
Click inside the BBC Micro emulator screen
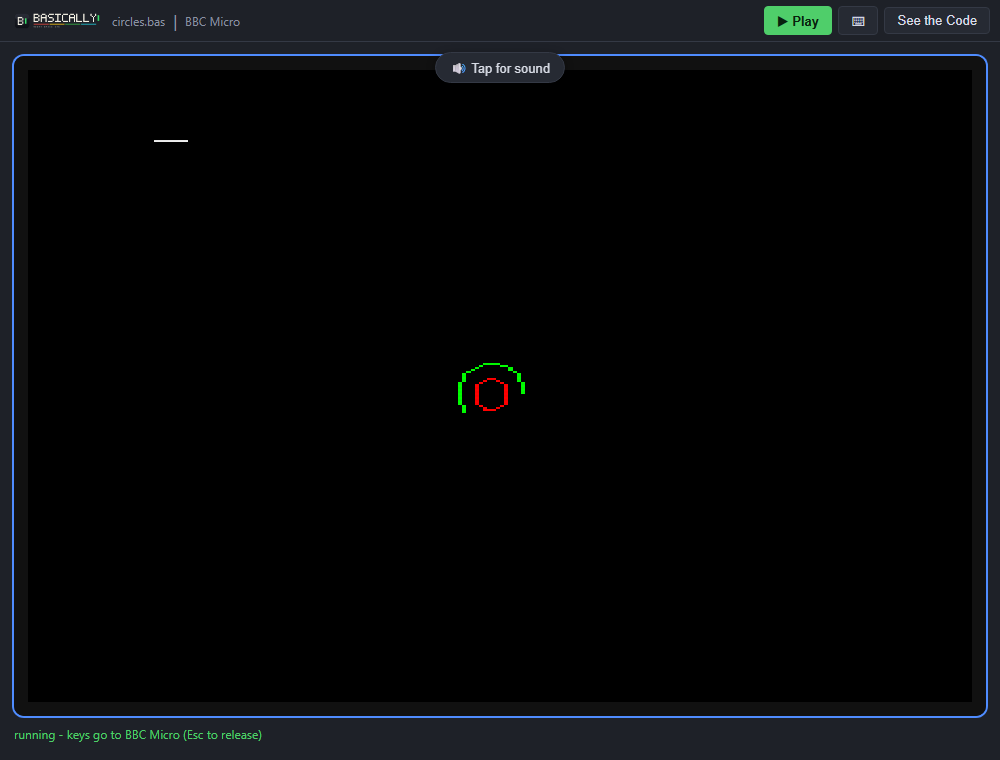coord(500,386)
